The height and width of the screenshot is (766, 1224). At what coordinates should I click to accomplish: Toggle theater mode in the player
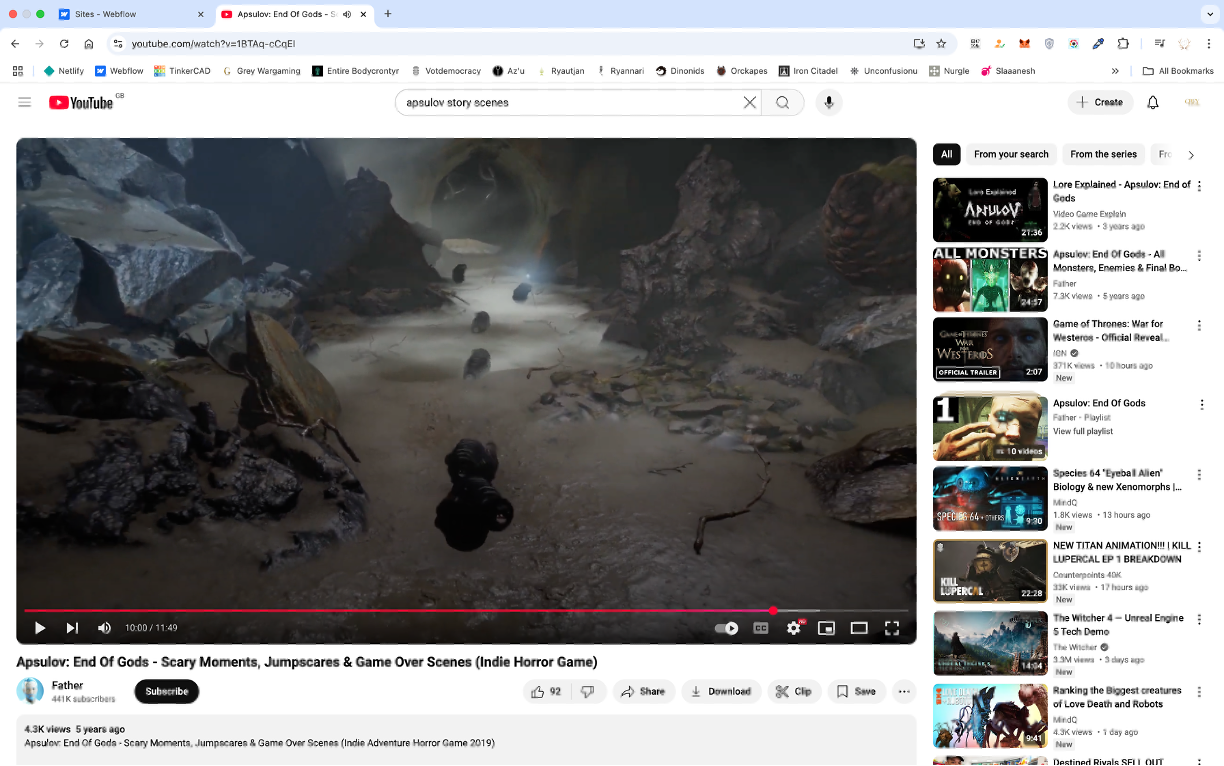pos(859,628)
